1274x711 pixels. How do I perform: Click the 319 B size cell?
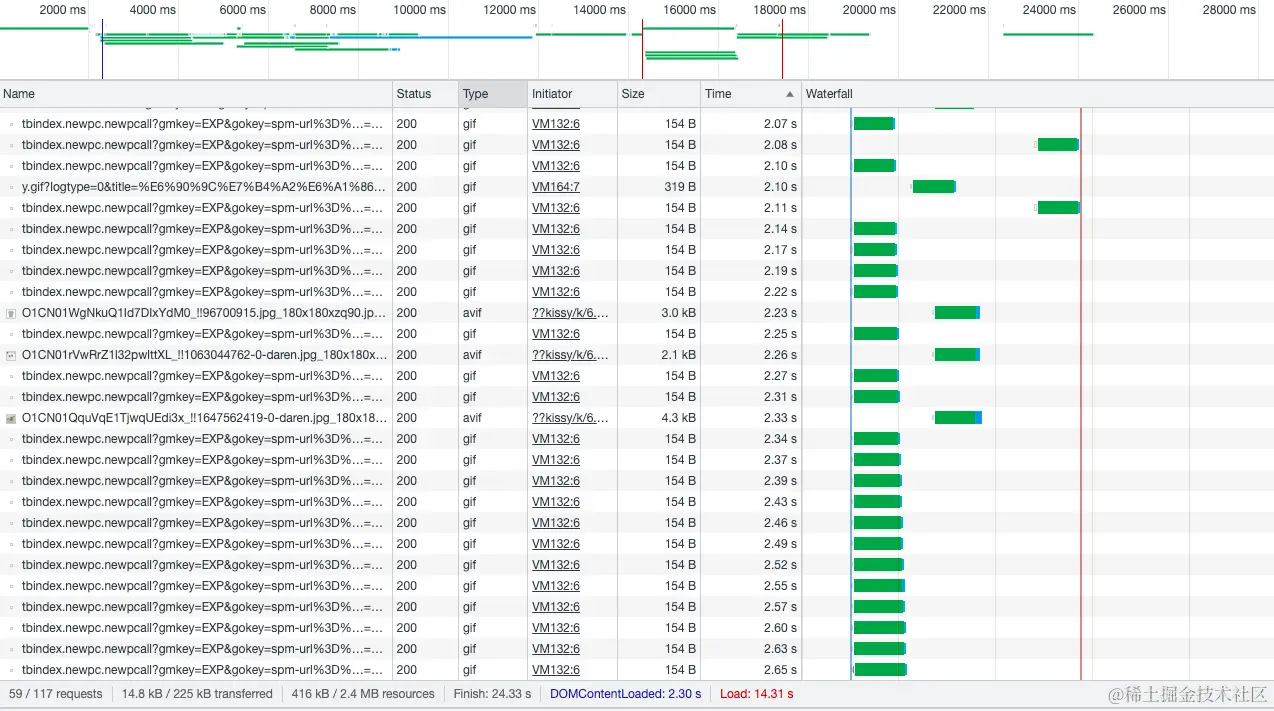[x=680, y=187]
